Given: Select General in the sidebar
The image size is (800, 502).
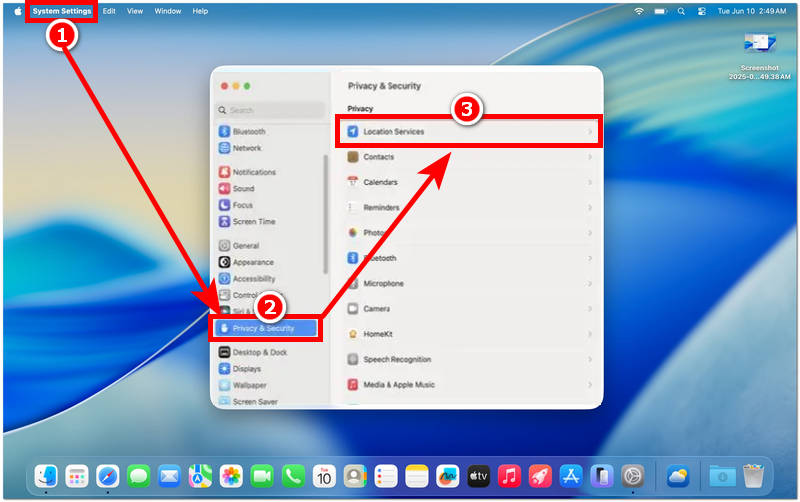Looking at the screenshot, I should [x=239, y=245].
